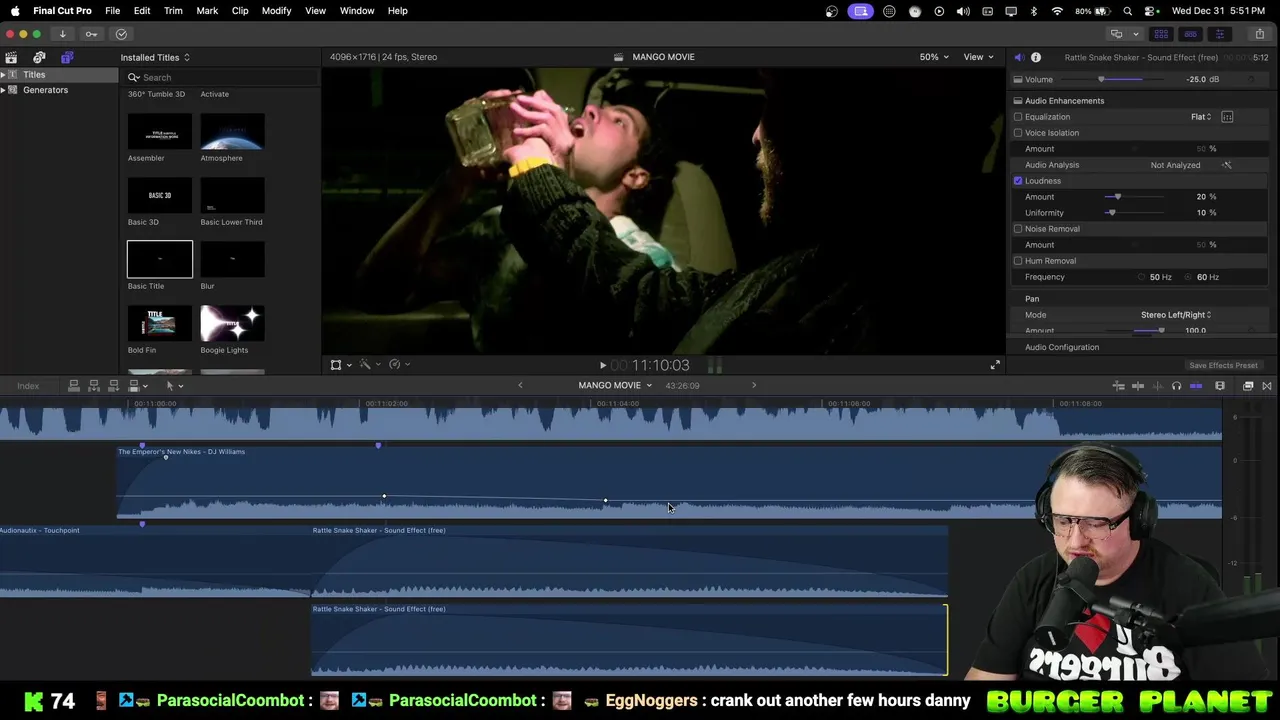This screenshot has width=1280, height=720.
Task: Enable the Equalization checkbox
Action: [x=1018, y=117]
